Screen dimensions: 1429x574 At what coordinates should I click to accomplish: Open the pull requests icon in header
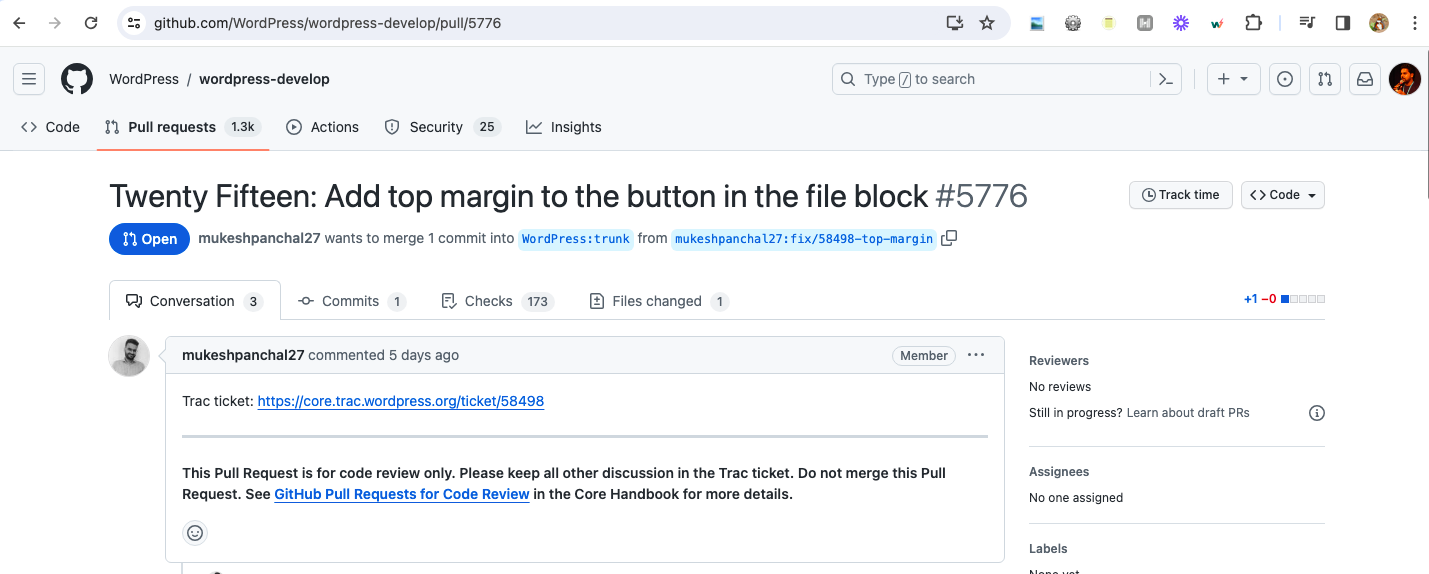[x=1325, y=79]
